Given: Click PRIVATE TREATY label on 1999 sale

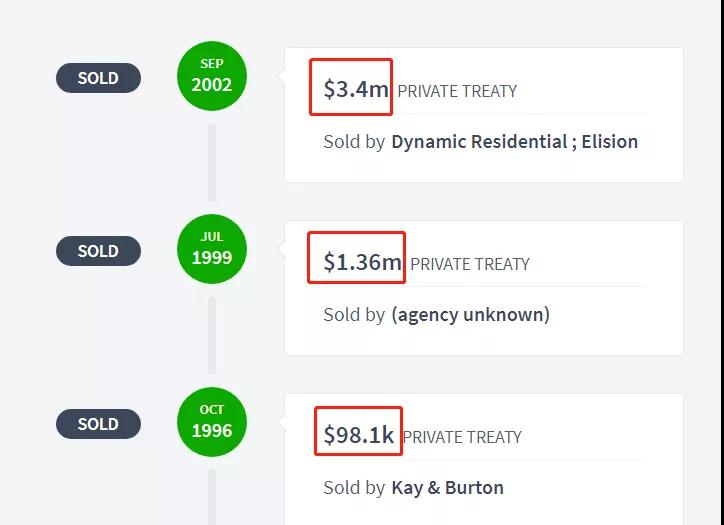Looking at the screenshot, I should (470, 264).
